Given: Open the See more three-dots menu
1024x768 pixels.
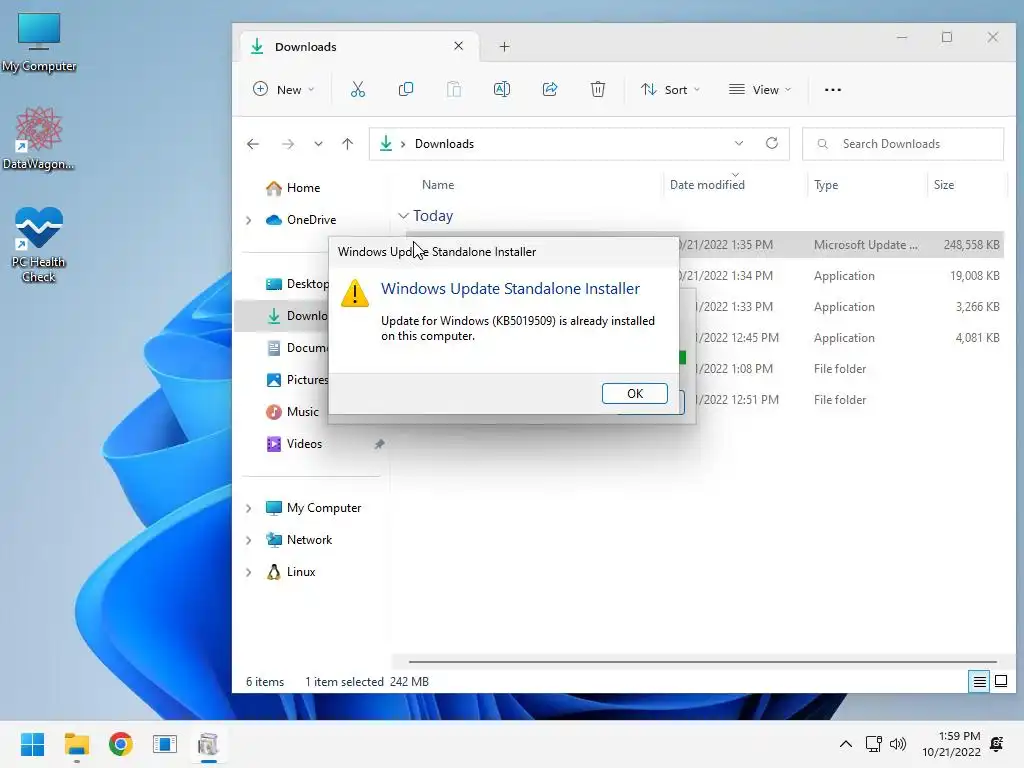Looking at the screenshot, I should (833, 89).
